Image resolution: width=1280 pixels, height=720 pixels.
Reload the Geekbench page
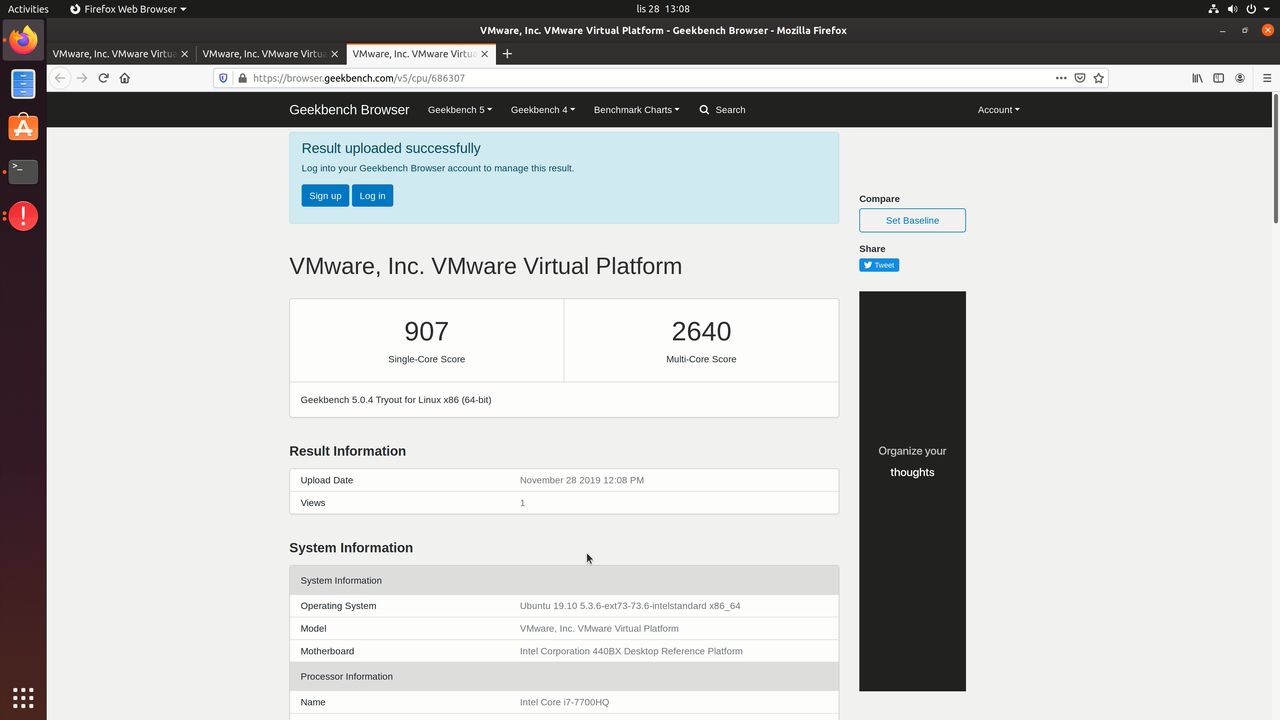(x=103, y=78)
